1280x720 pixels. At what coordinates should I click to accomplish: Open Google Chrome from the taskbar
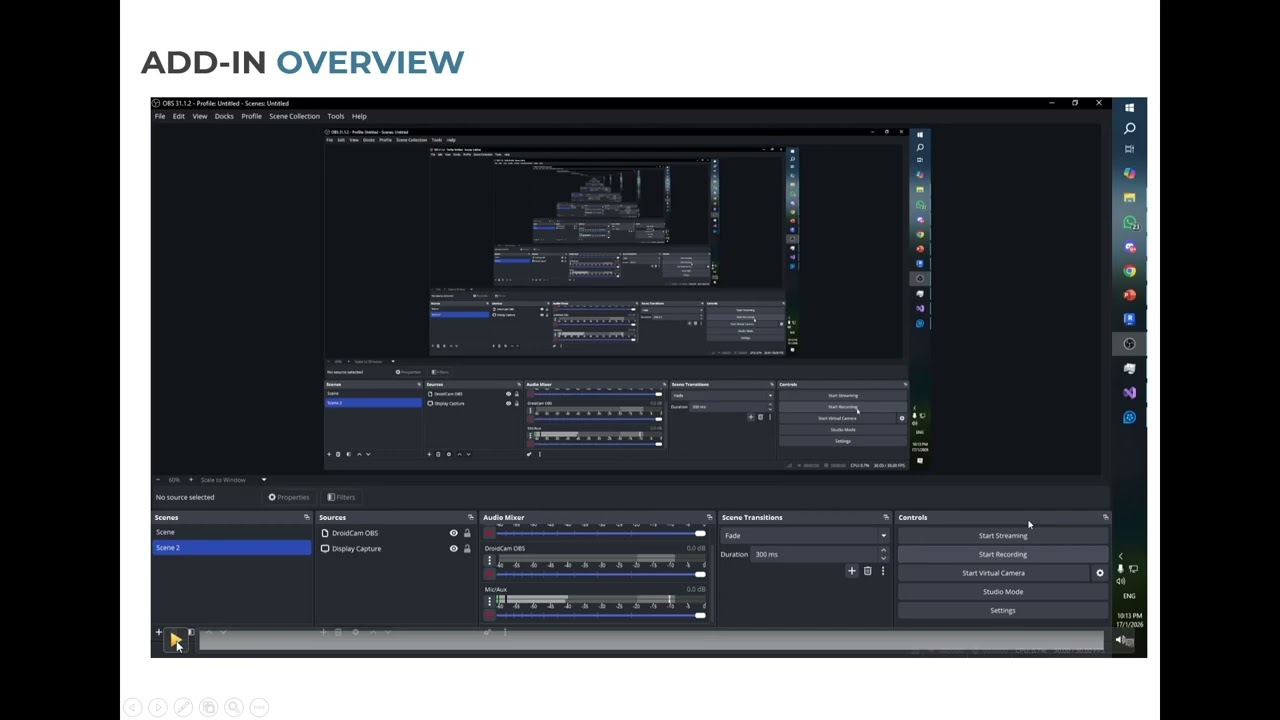(1129, 271)
